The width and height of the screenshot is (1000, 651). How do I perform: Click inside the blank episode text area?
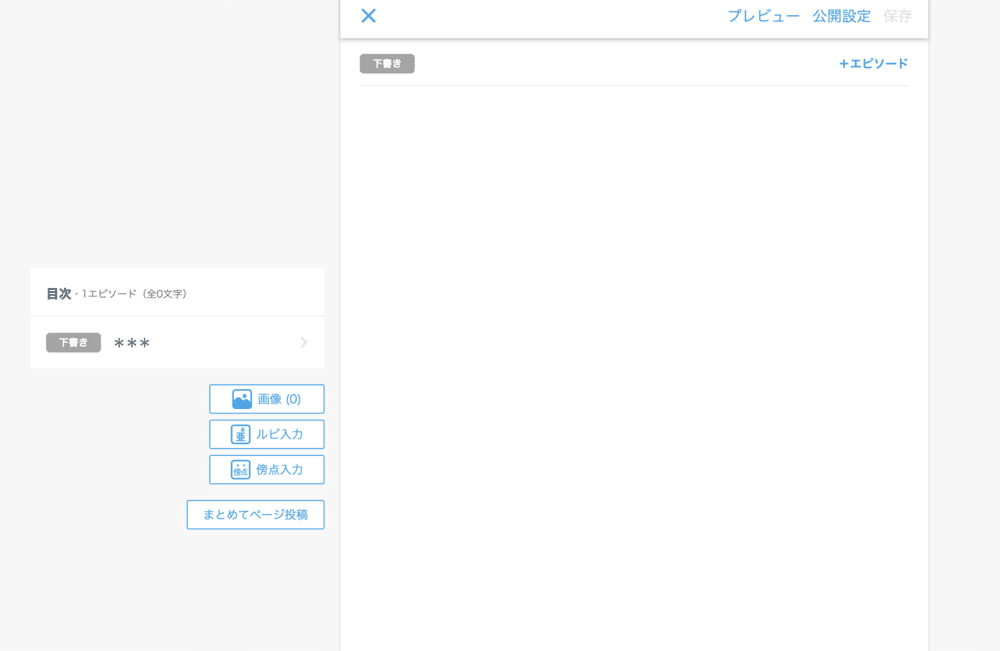[633, 300]
